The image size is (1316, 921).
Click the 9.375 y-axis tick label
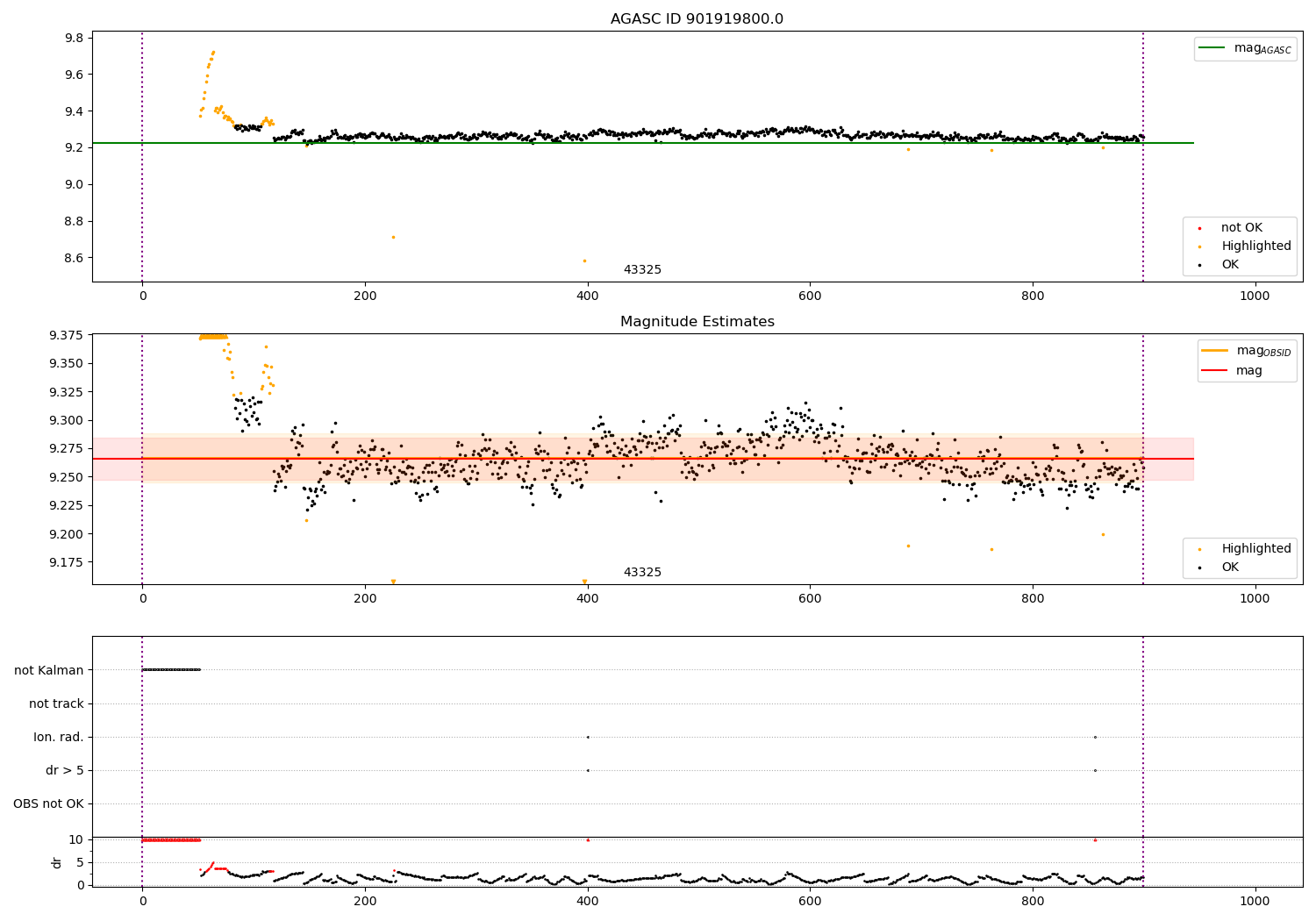[68, 335]
